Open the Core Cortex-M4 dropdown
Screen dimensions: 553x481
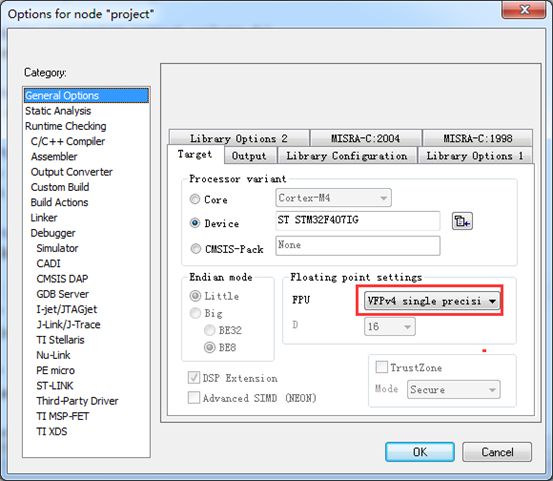coord(333,198)
